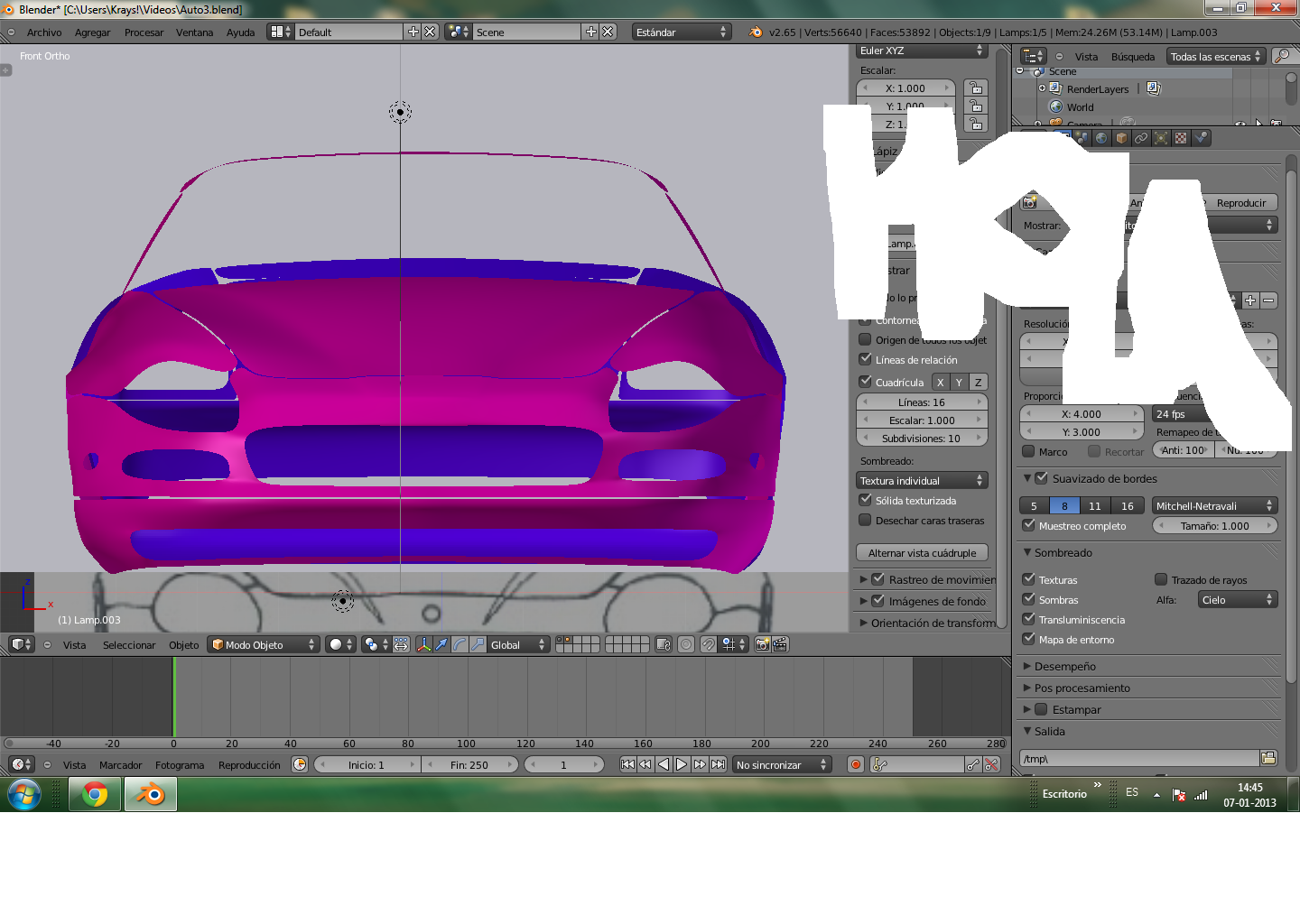Viewport: 1300px width, 924px height.
Task: Select 11 anti-aliasing samples
Action: point(1095,506)
